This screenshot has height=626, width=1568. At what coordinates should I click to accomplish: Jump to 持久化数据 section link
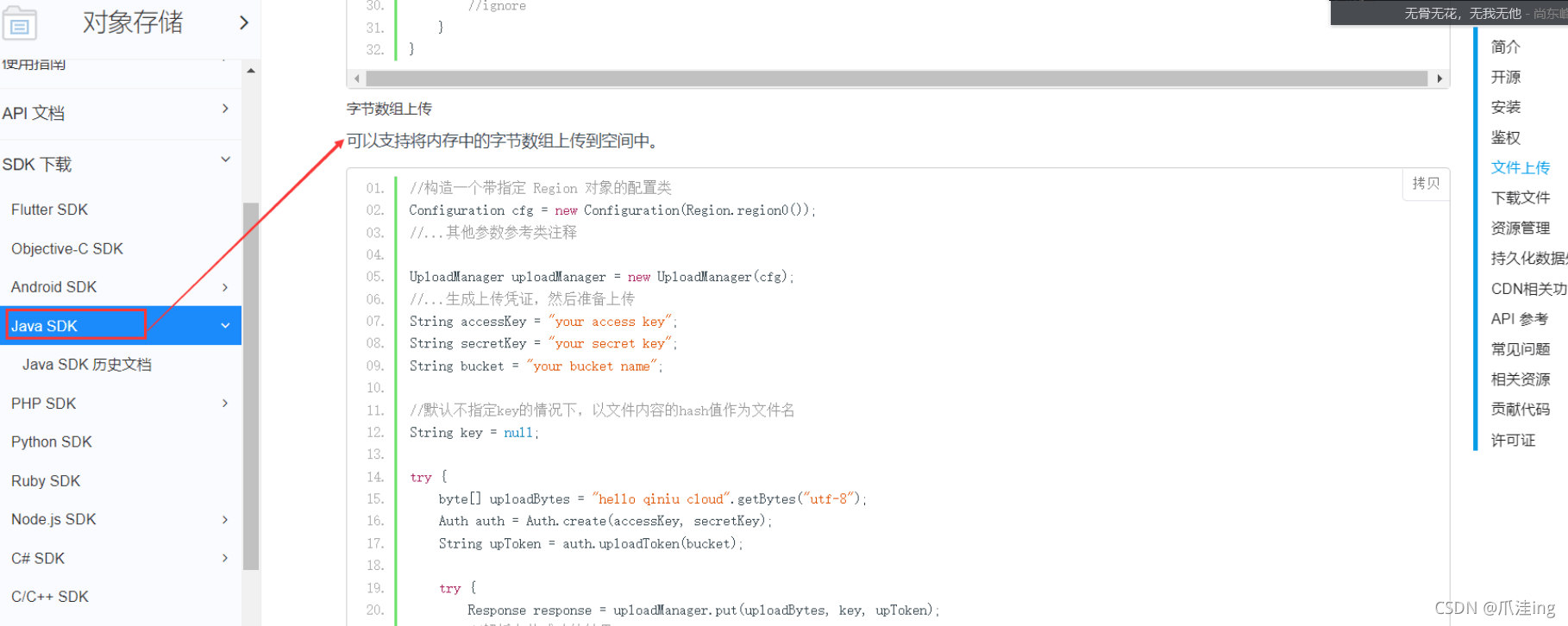click(1529, 258)
